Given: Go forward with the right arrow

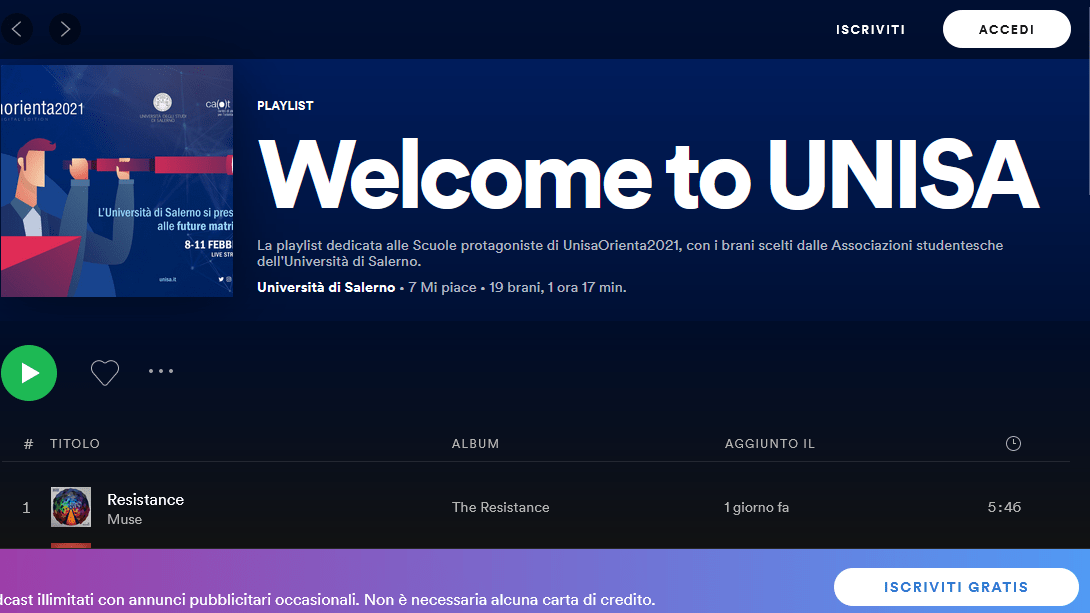Looking at the screenshot, I should pyautogui.click(x=65, y=29).
